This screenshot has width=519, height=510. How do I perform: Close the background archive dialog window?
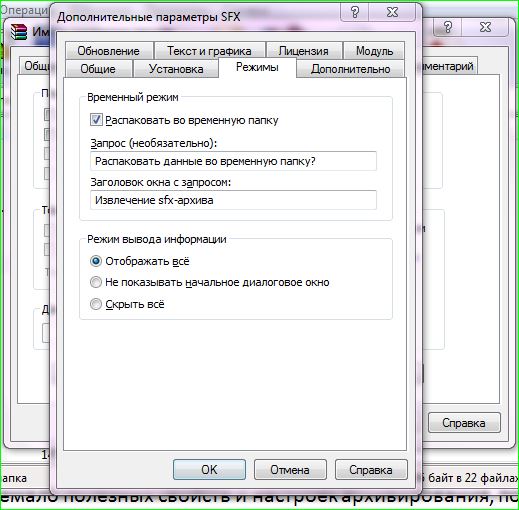click(485, 27)
